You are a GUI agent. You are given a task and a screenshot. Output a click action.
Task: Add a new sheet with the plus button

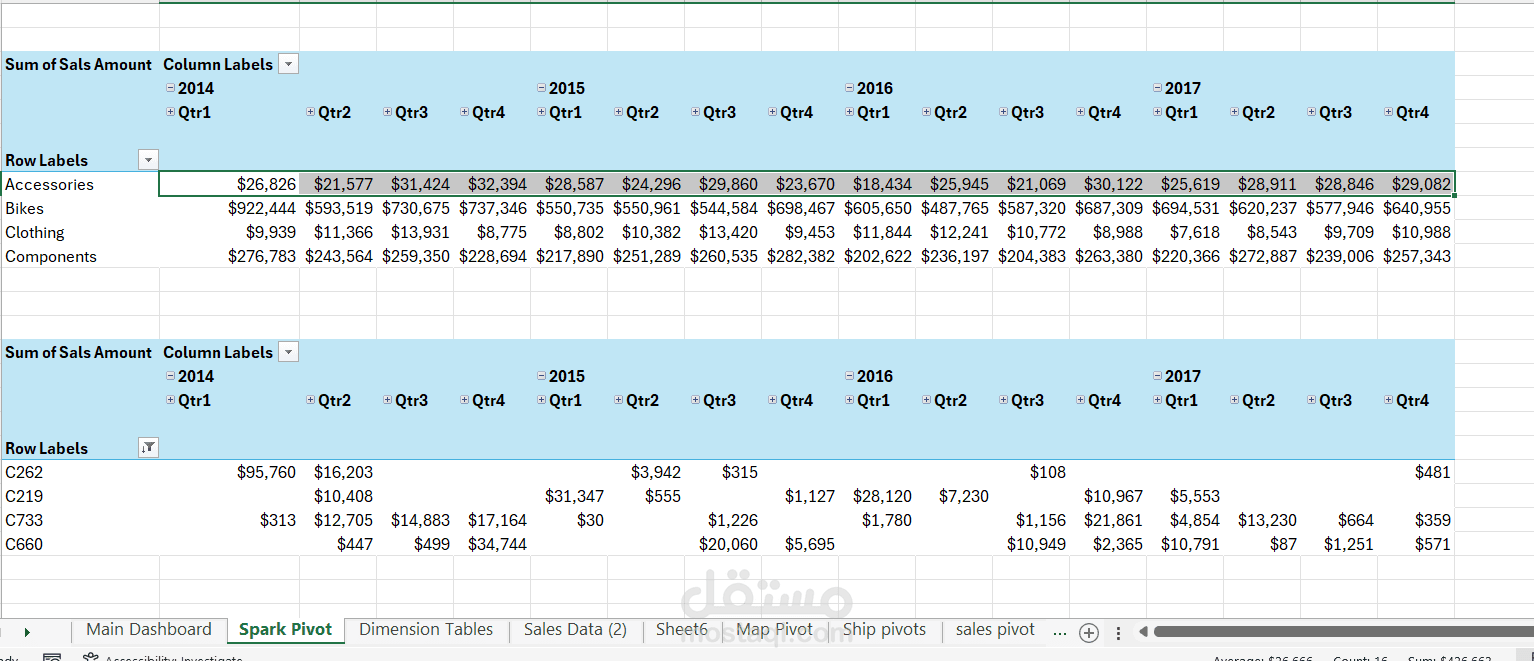click(x=1090, y=632)
